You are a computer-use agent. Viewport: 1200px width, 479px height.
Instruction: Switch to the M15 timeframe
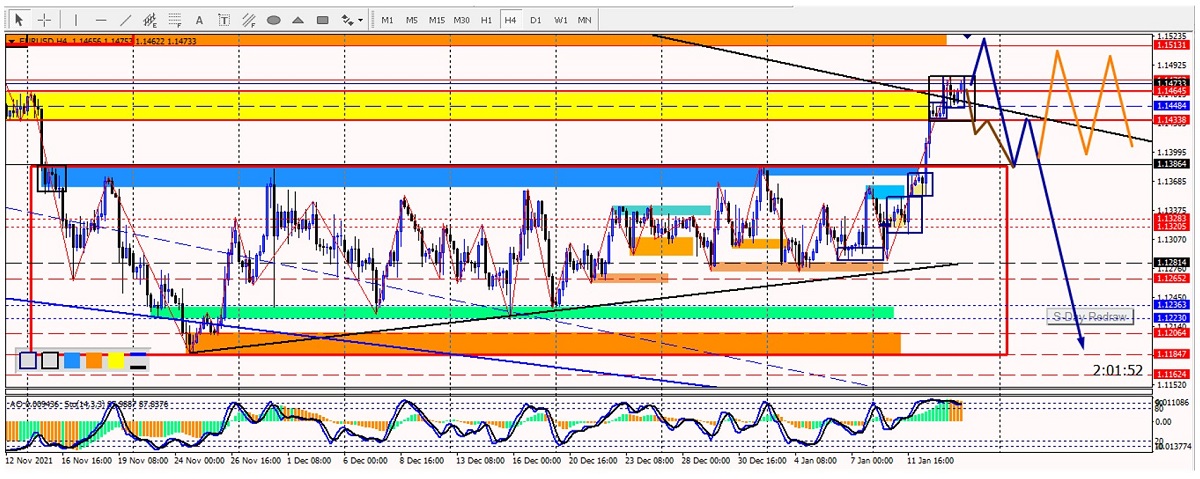point(437,20)
